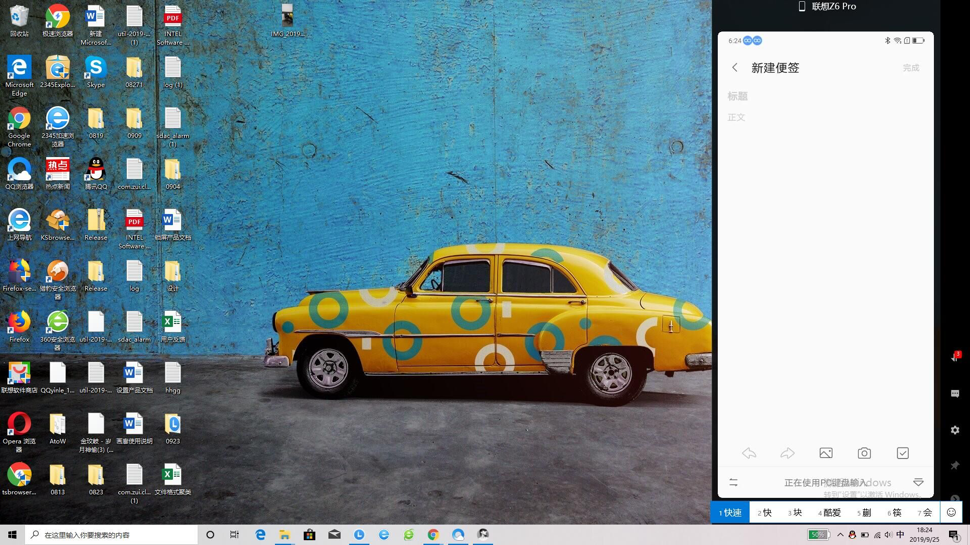This screenshot has height=545, width=970.
Task: Click the undo arrow in note toolbar
Action: [749, 454]
